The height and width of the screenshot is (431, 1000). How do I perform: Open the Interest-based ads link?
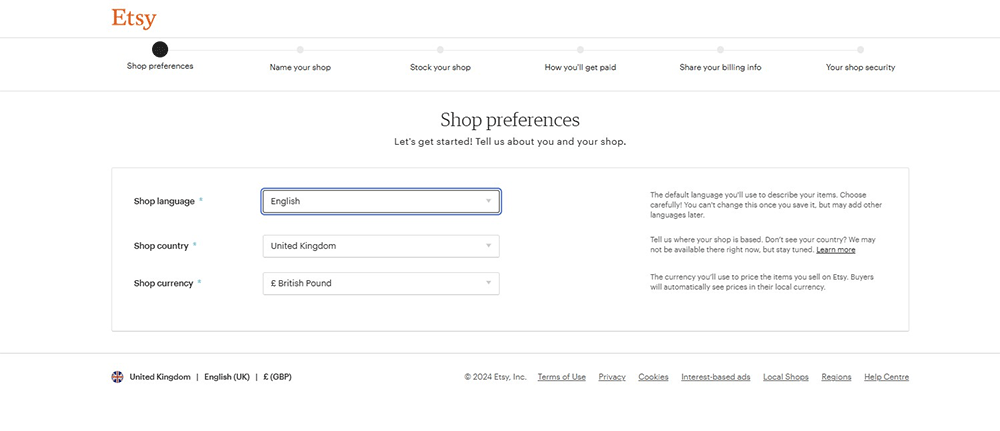(715, 377)
